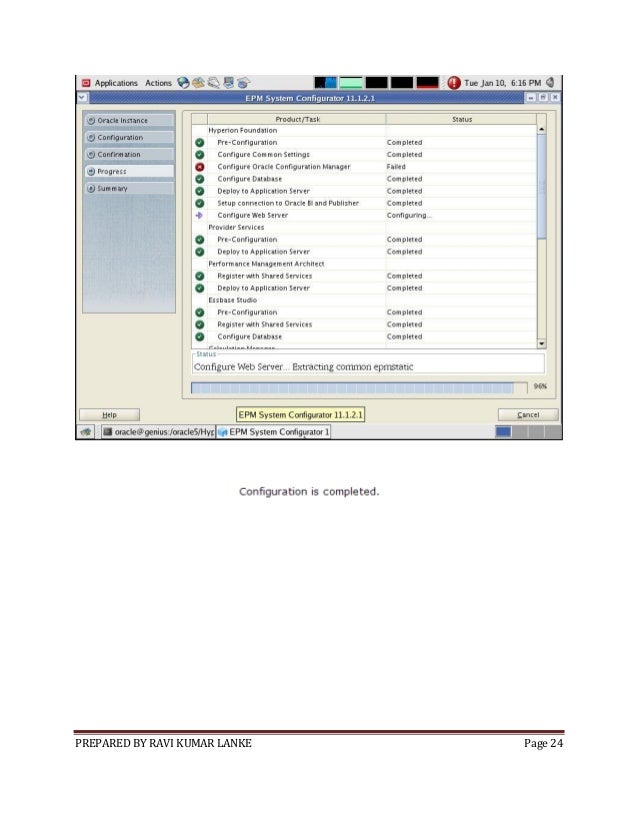Image resolution: width=638 pixels, height=826 pixels.
Task: Click the Status column header
Action: tap(462, 120)
